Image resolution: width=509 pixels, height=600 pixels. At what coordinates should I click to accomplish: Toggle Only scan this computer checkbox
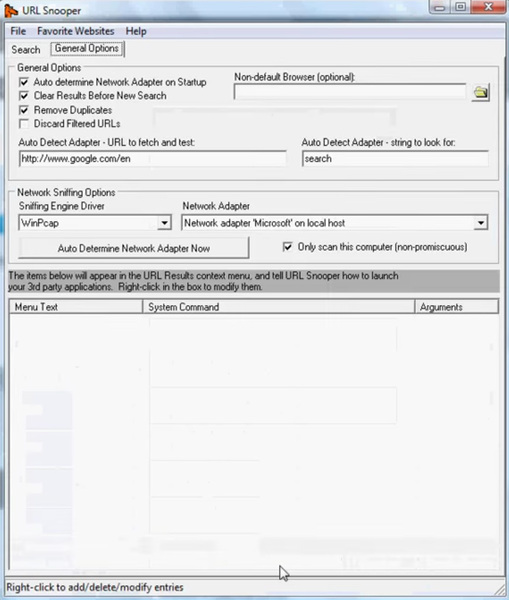pos(287,247)
